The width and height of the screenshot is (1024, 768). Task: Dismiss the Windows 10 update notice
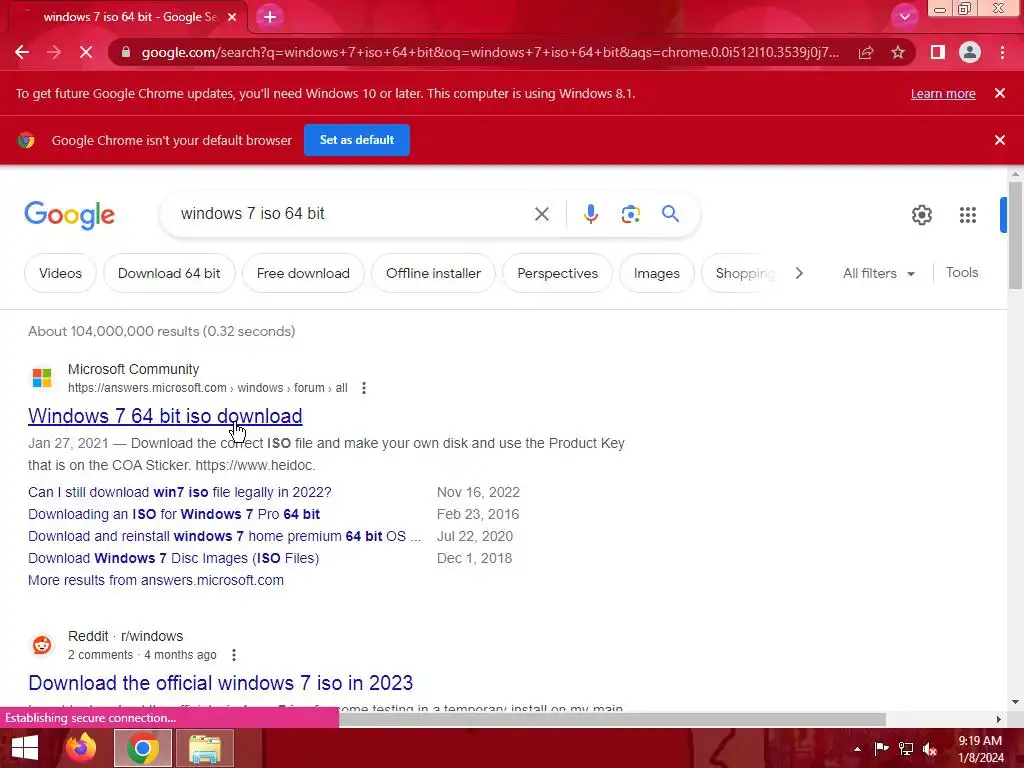[x=1000, y=93]
